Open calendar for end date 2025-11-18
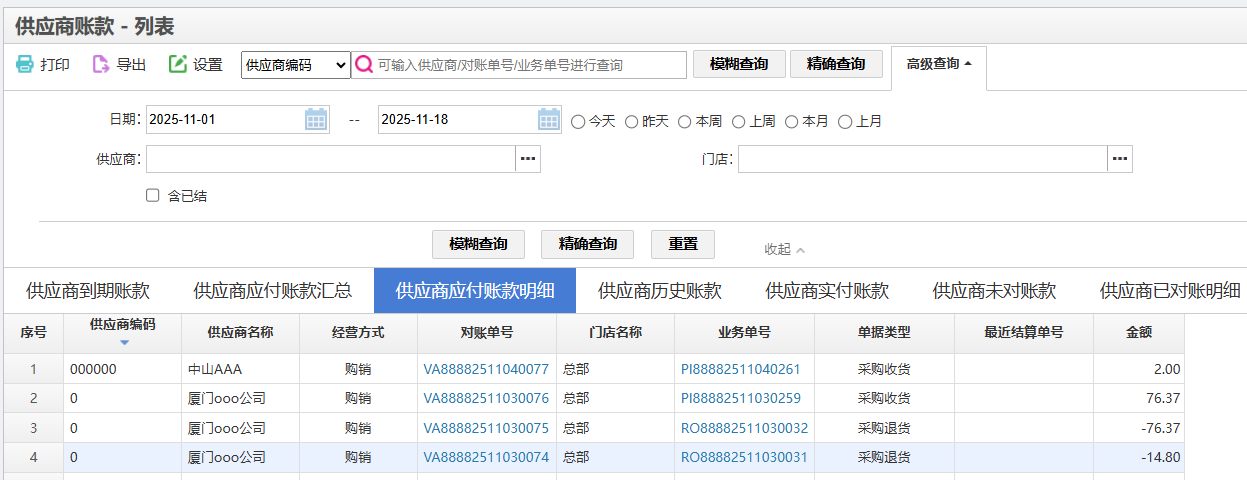 [549, 120]
